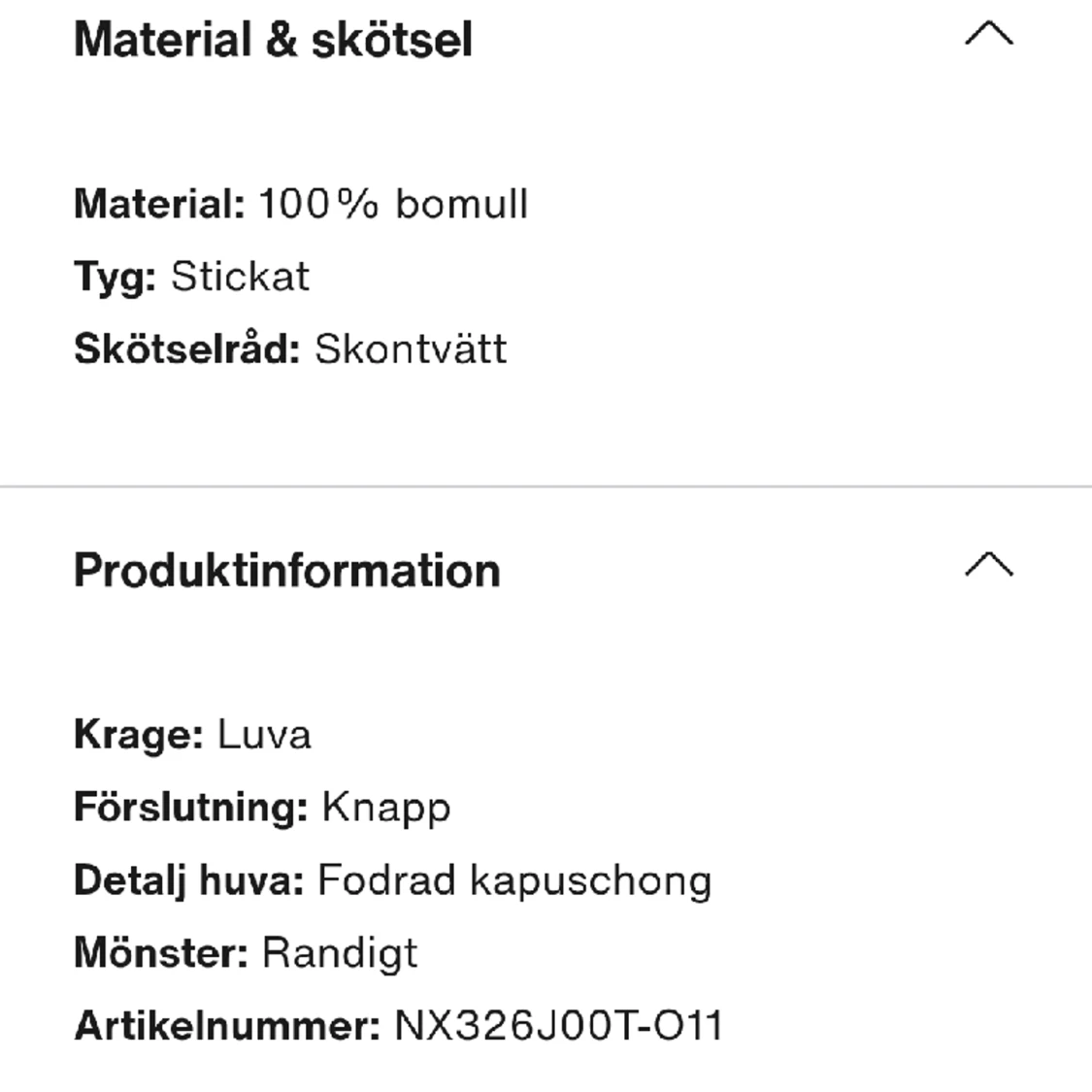1092x1092 pixels.
Task: Click the Fodrad kapuschong text
Action: pyautogui.click(x=514, y=880)
